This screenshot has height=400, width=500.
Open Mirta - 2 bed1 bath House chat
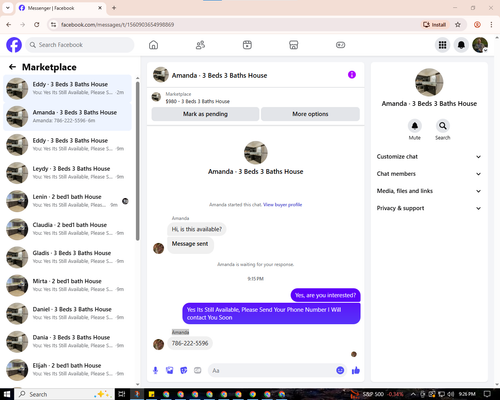(67, 285)
